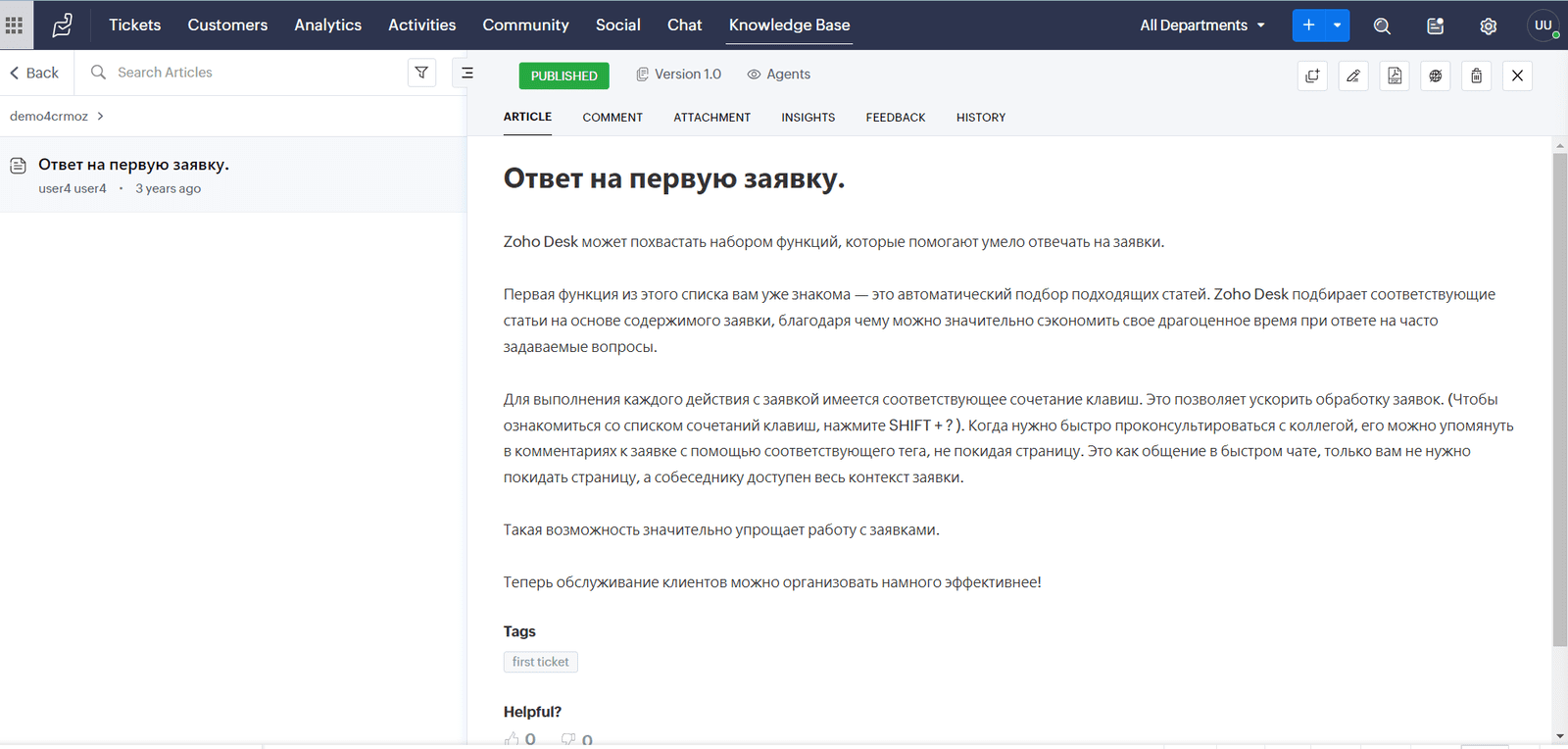Screen dimensions: 1568x749
Task: Expand the demo4crmoz breadcrumb chevron
Action: click(x=100, y=117)
